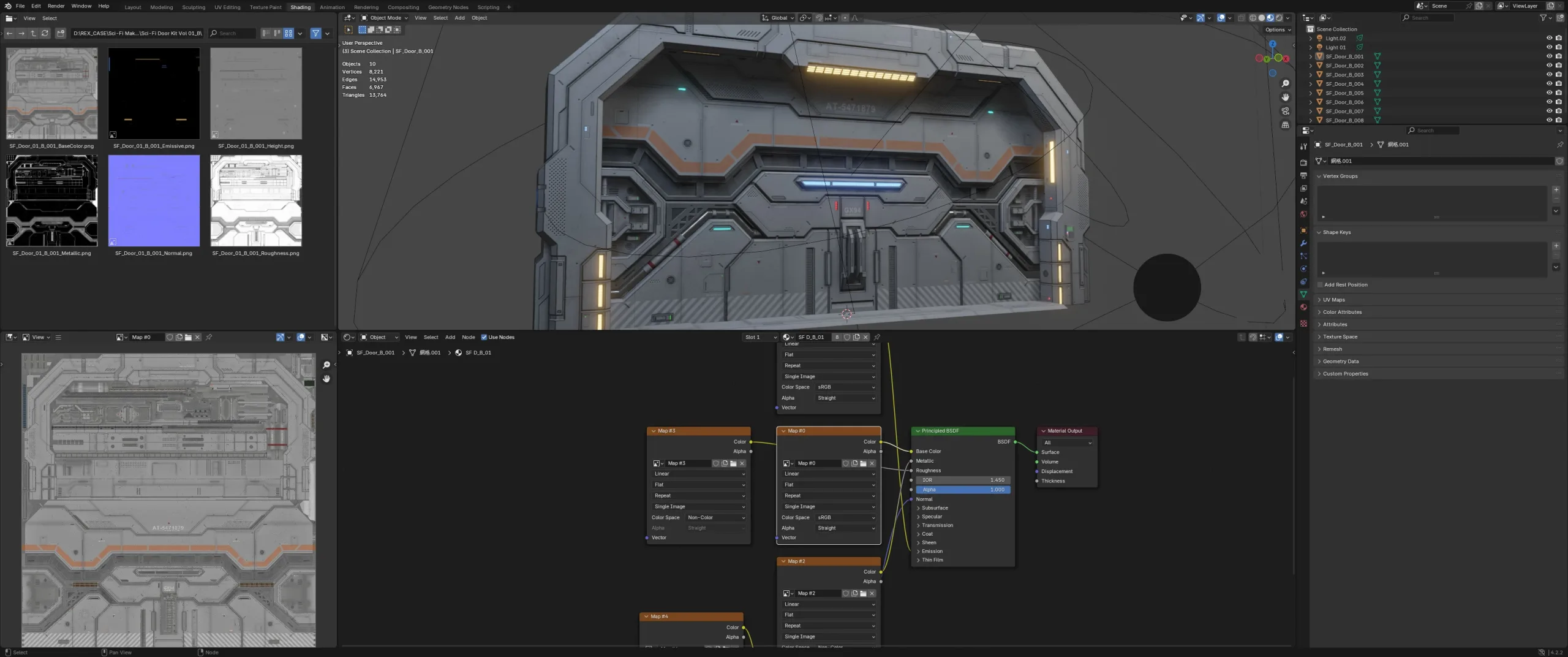The image size is (1568, 657).
Task: Open the Add menu in the 3D viewport
Action: 459,18
